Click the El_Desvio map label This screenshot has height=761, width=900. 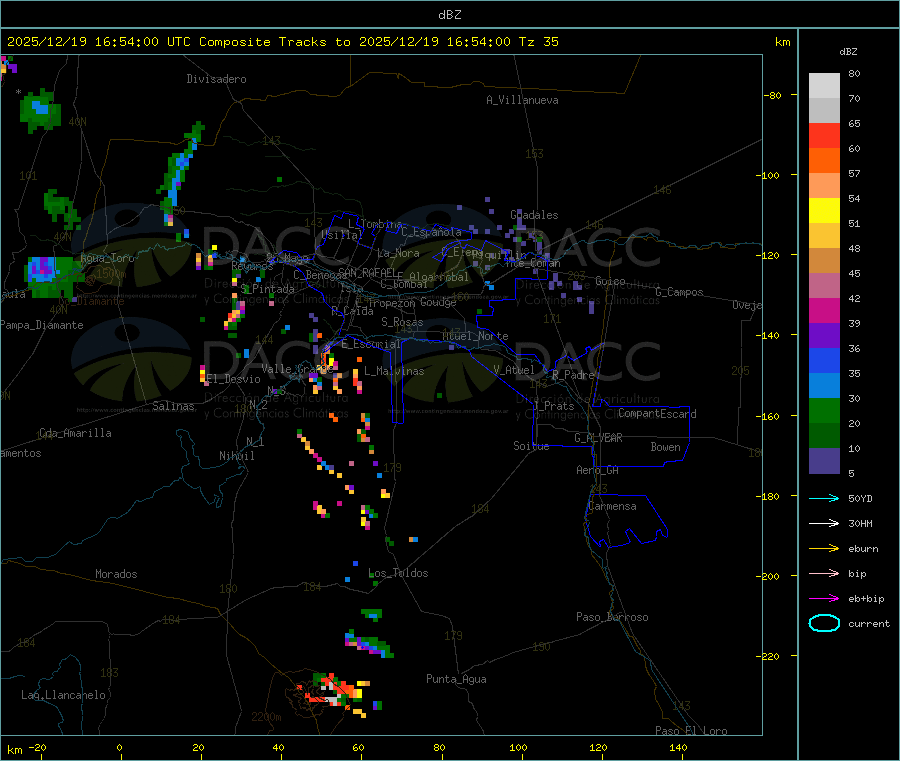(234, 379)
